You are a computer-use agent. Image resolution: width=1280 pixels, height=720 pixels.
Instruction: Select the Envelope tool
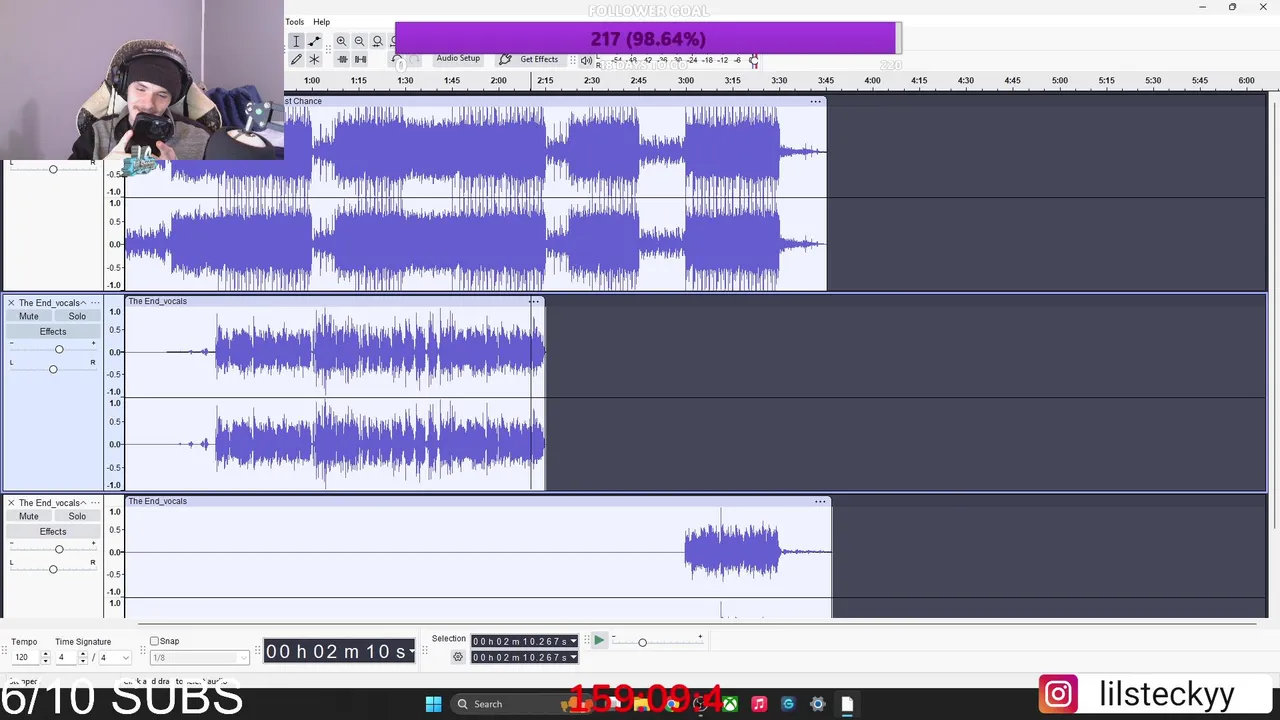[314, 41]
